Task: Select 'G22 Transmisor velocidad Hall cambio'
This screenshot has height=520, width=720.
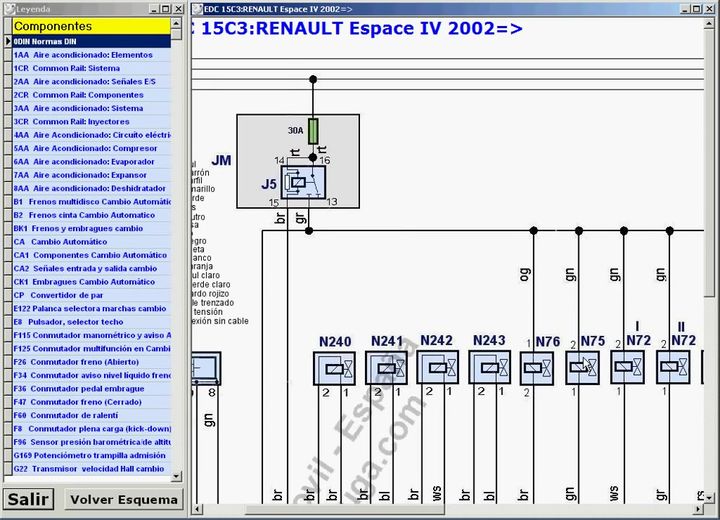Action: pos(91,469)
